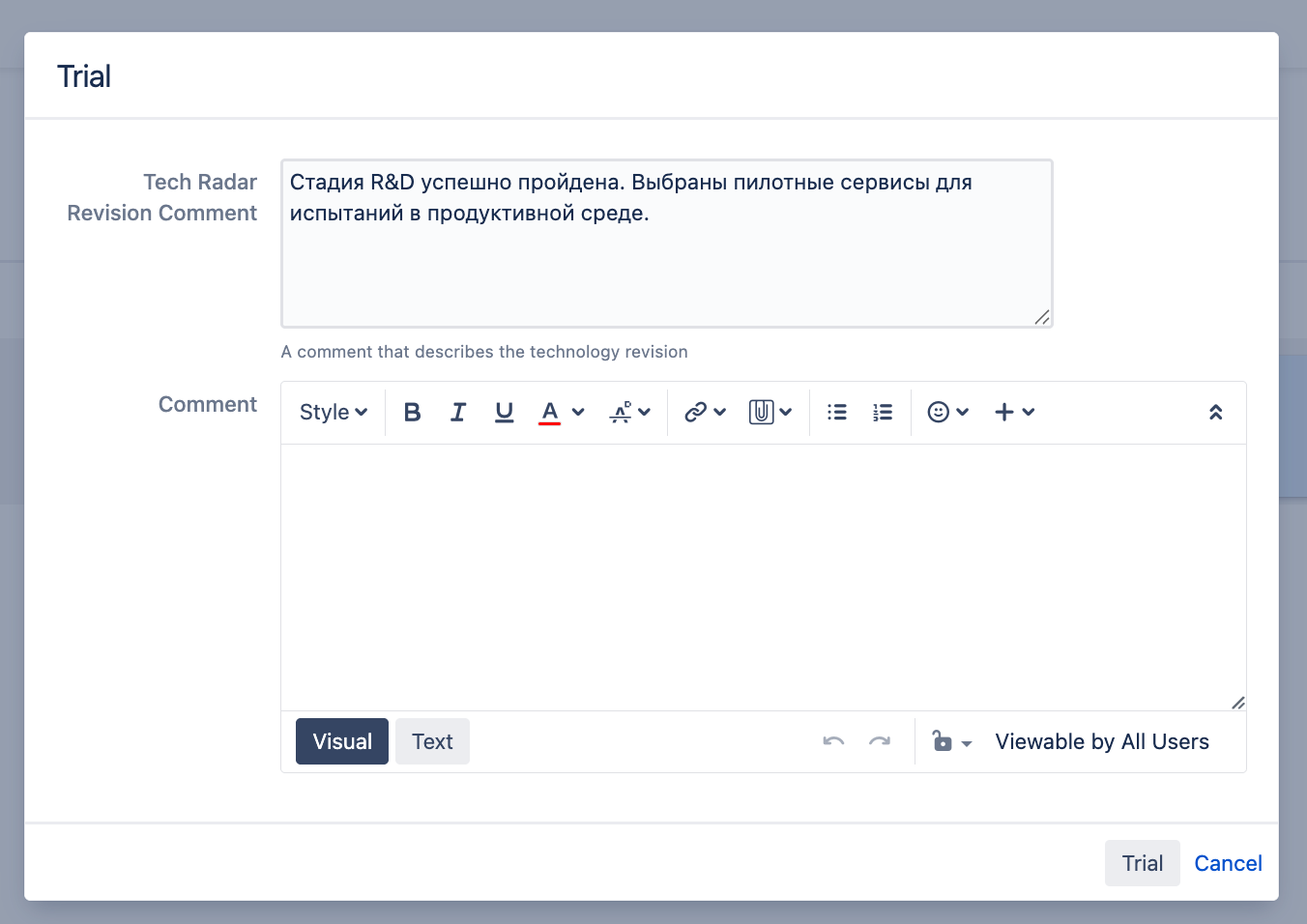The image size is (1307, 924).
Task: Insert a numbered list
Action: [883, 413]
